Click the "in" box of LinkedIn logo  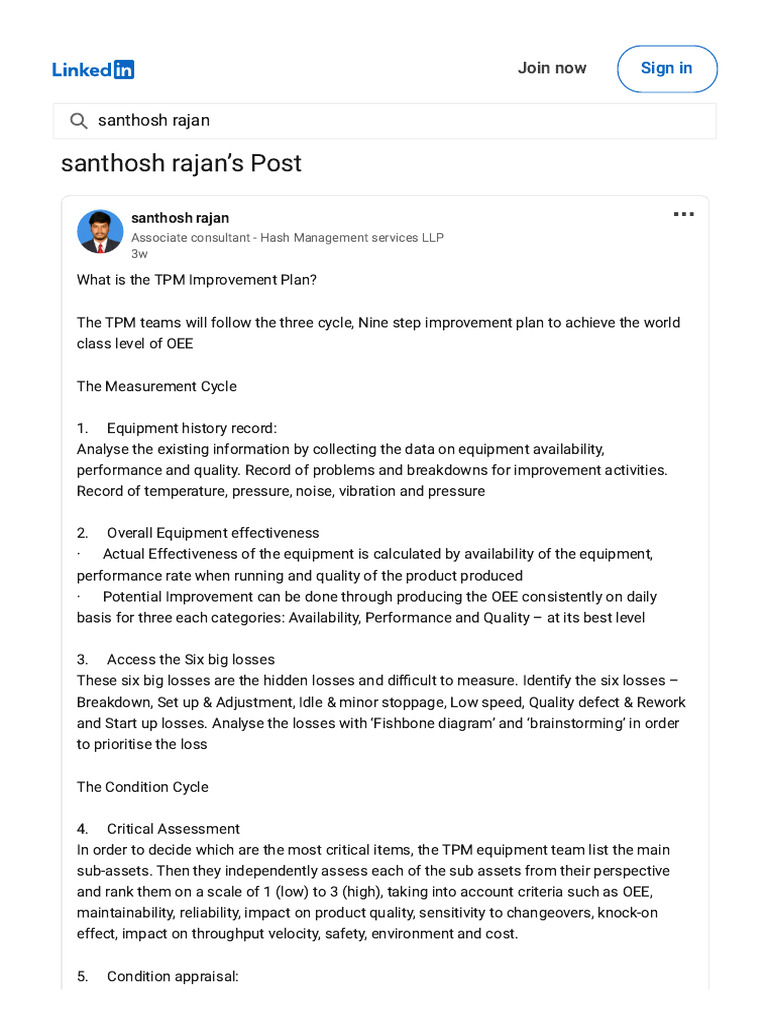coord(124,69)
